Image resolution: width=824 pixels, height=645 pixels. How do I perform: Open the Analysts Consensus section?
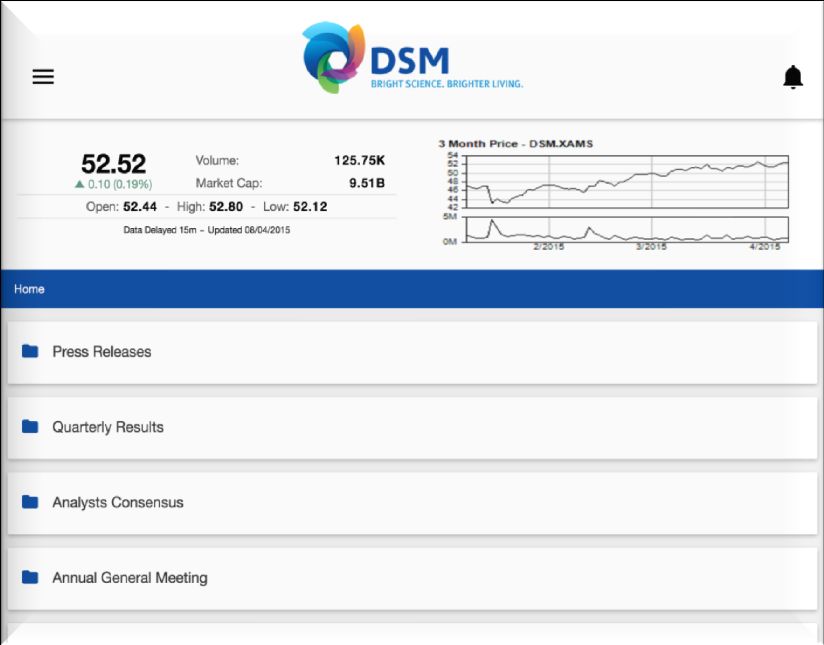tap(412, 503)
